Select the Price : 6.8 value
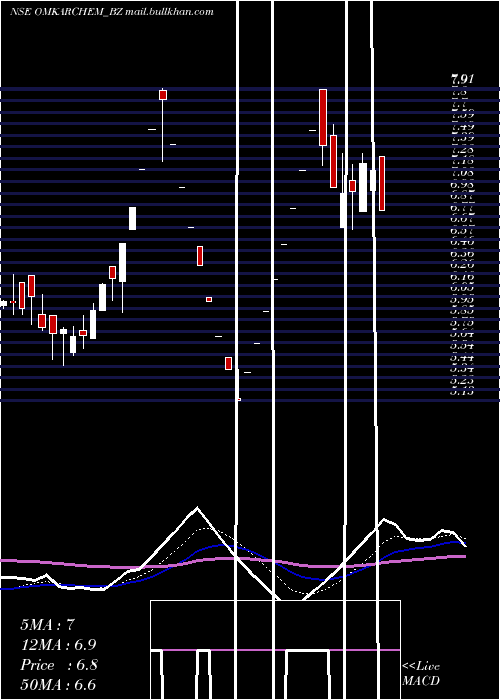This screenshot has width=500, height=700. (x=58, y=665)
